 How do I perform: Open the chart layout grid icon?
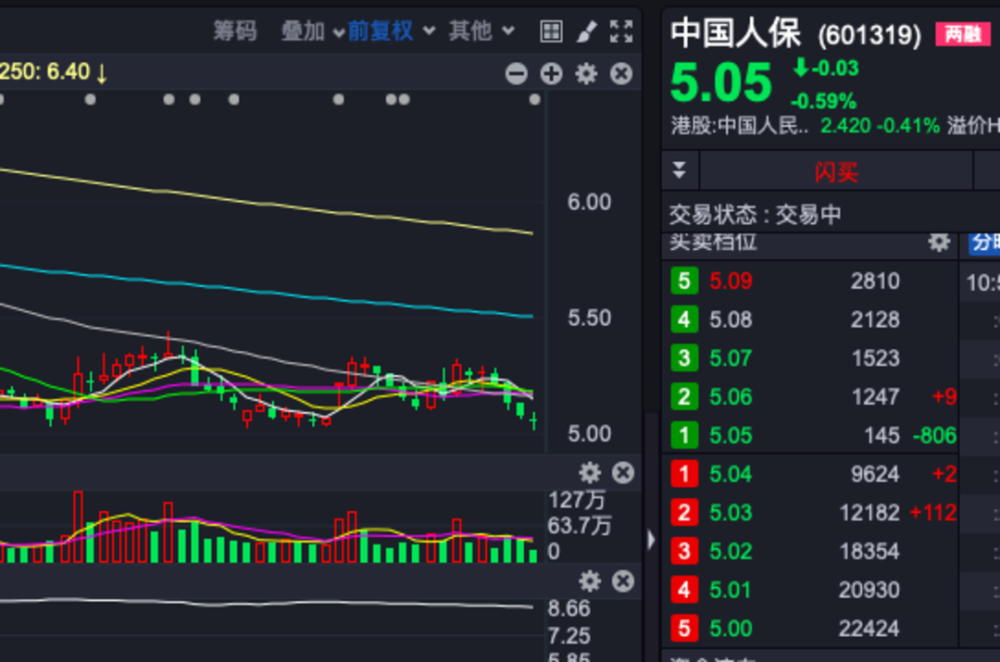pyautogui.click(x=551, y=31)
